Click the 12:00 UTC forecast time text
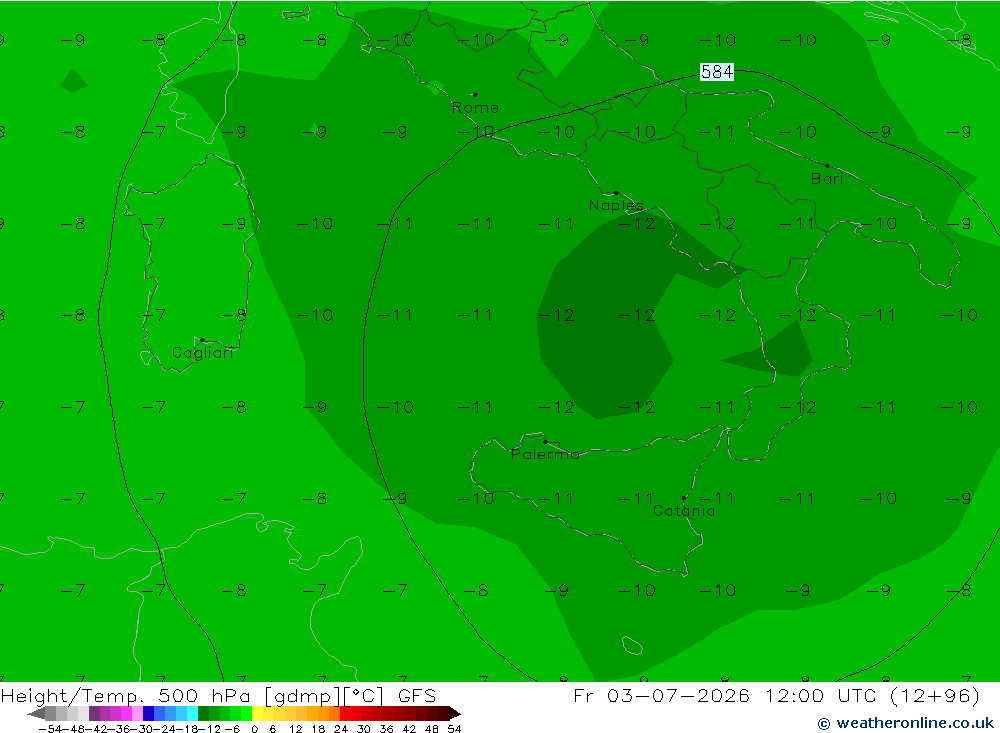The image size is (1000, 733). click(x=821, y=695)
